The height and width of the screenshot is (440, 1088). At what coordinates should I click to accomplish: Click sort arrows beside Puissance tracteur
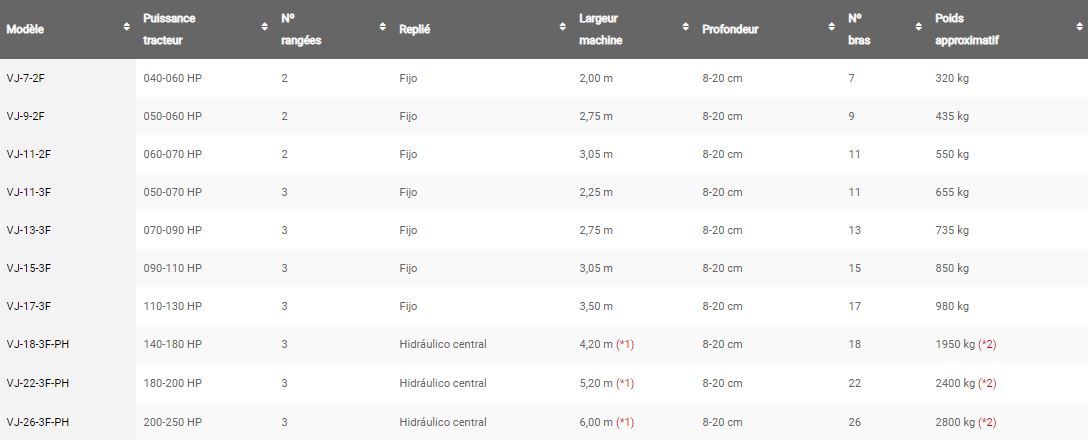point(264,29)
